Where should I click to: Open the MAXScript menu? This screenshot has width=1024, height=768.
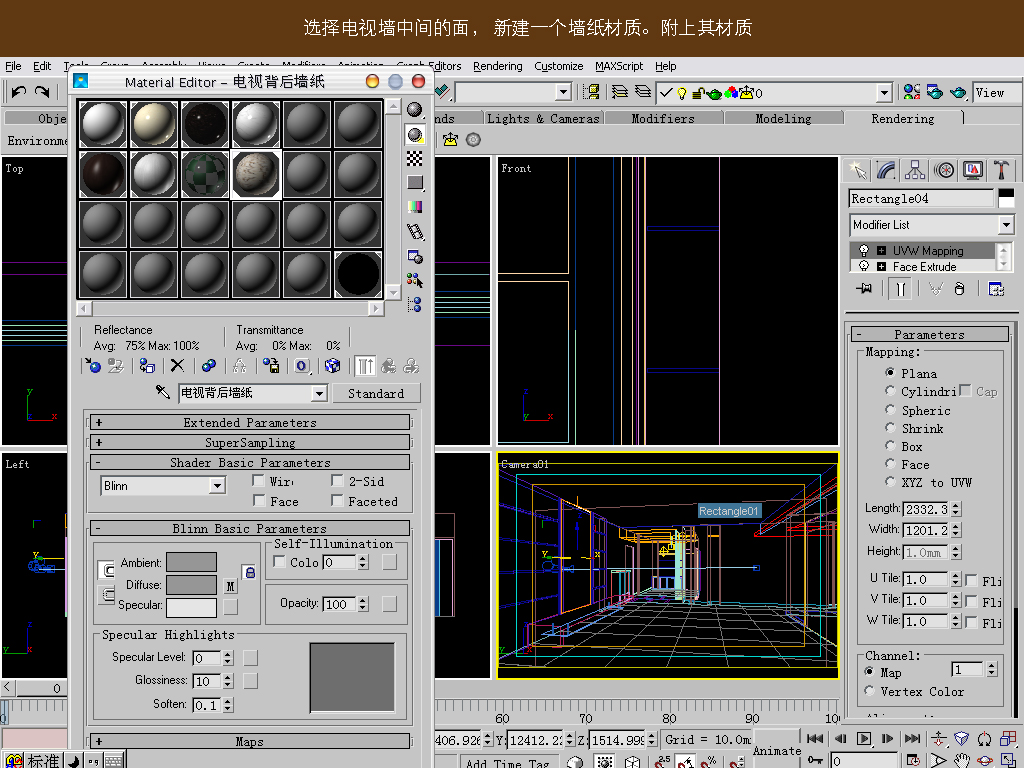pos(618,66)
